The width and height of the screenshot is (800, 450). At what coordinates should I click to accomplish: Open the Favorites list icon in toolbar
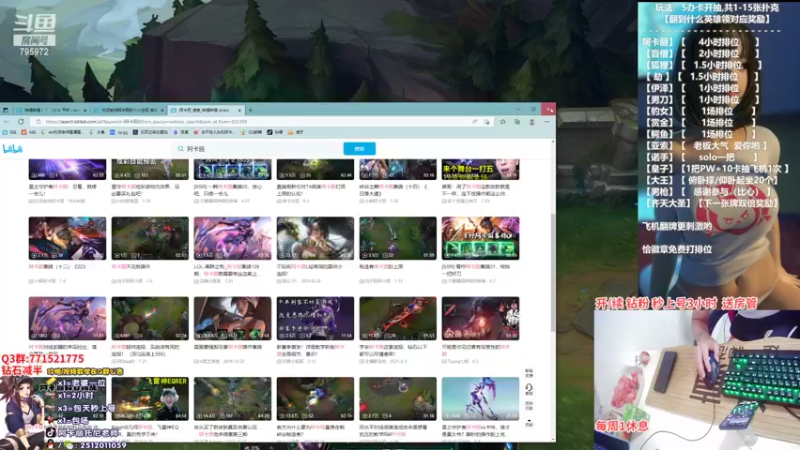tap(503, 122)
